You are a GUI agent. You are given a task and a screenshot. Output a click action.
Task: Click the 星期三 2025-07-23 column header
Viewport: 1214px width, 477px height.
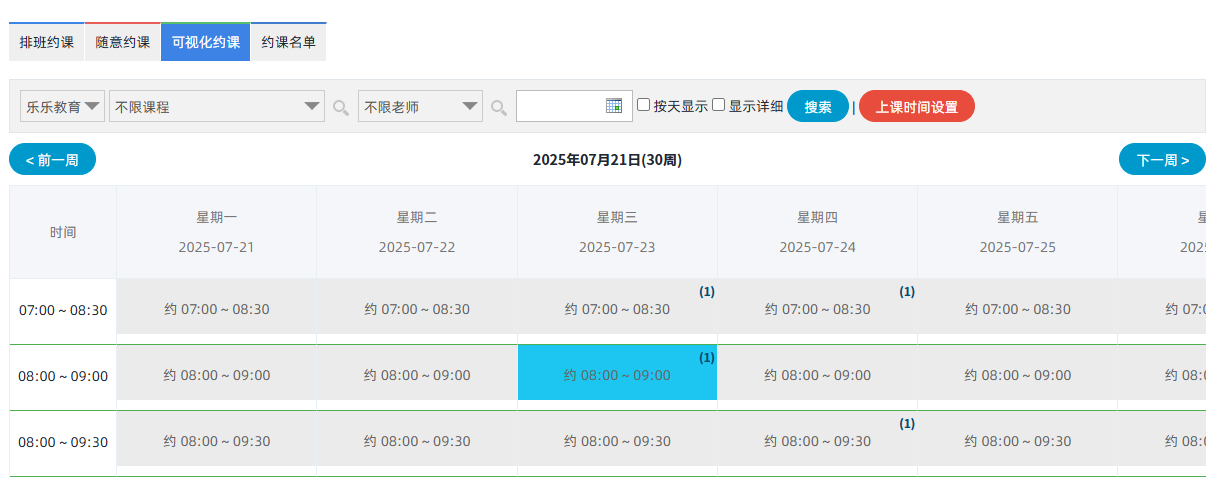pos(617,232)
